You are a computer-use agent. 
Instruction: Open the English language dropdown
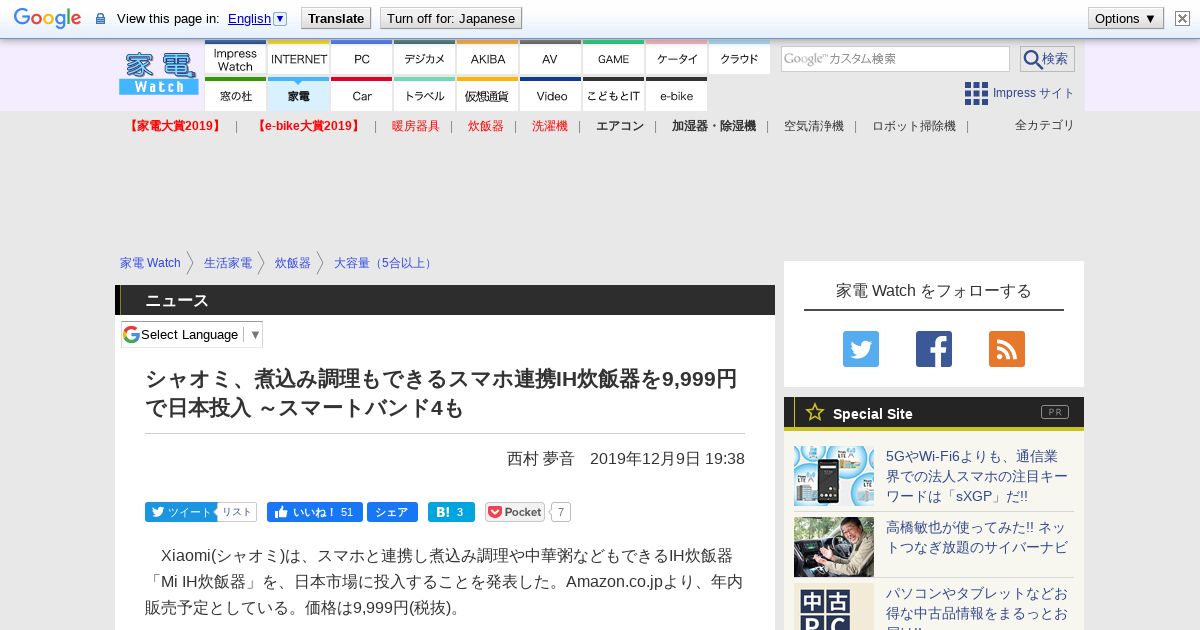click(257, 18)
